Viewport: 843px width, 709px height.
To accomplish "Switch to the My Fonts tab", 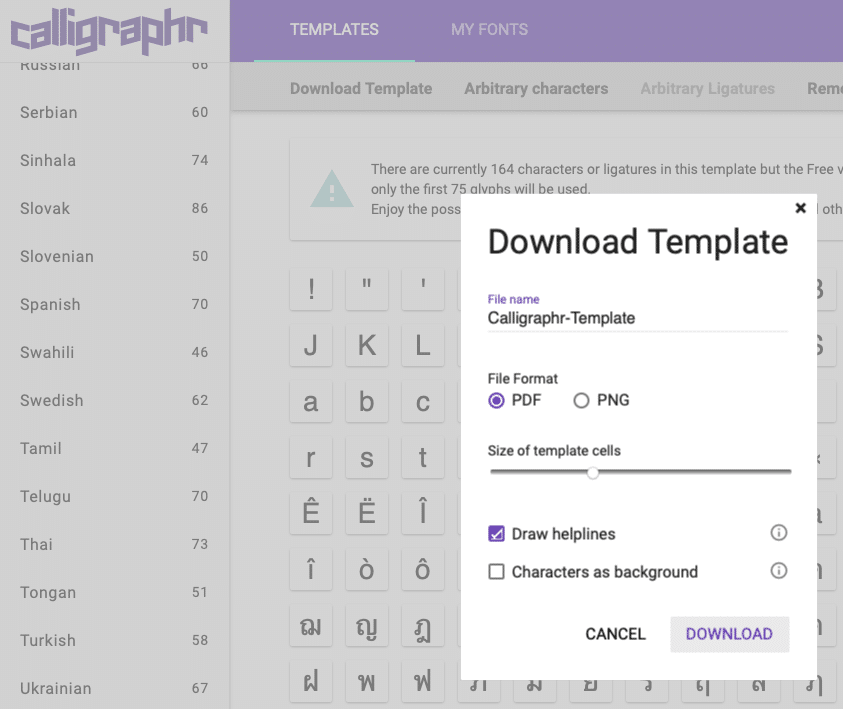I will (x=489, y=30).
